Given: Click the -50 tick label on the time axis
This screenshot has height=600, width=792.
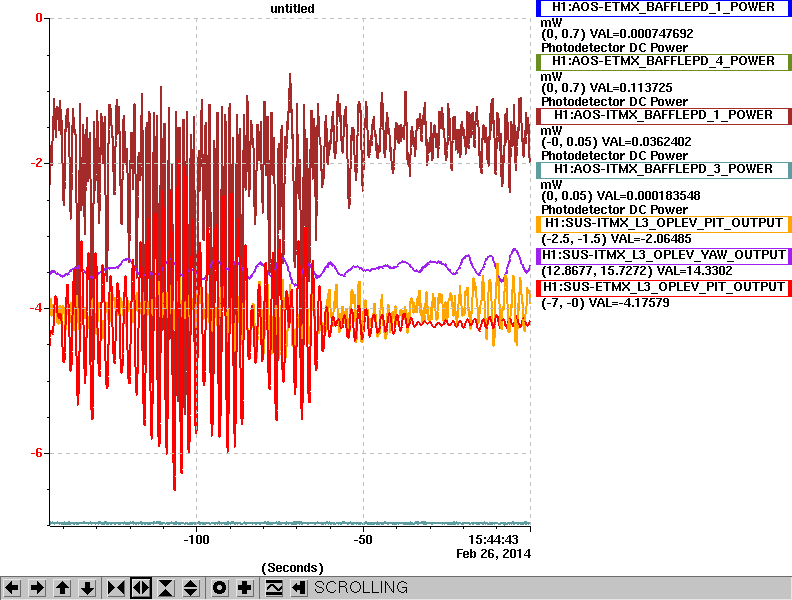Looking at the screenshot, I should tap(363, 540).
